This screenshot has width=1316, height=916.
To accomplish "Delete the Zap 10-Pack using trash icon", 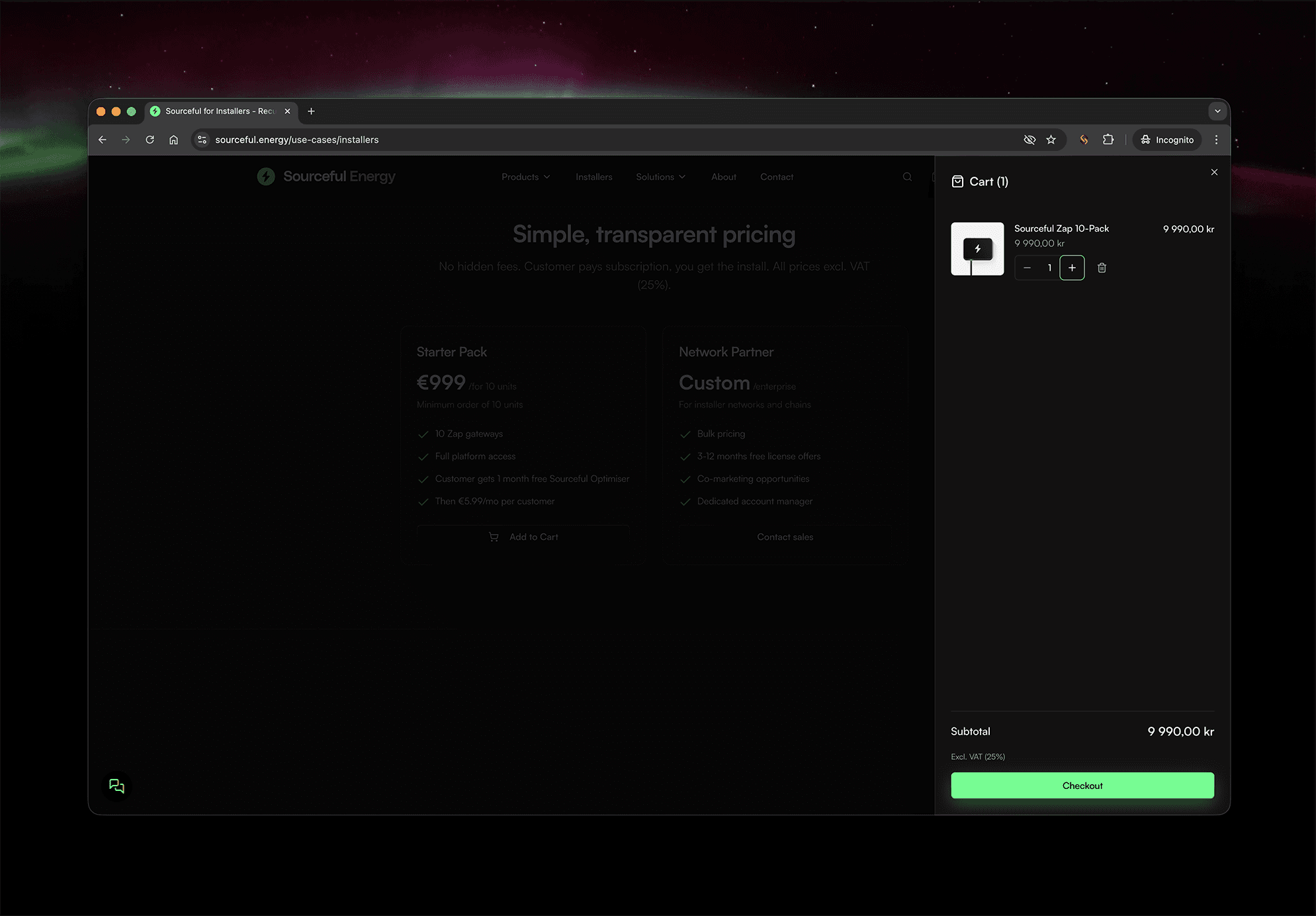I will (1102, 268).
